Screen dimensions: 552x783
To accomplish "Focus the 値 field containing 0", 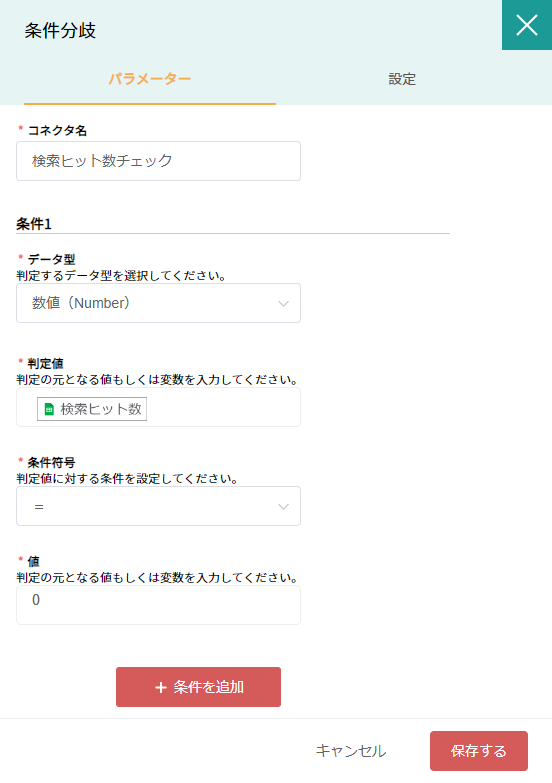I will point(158,605).
